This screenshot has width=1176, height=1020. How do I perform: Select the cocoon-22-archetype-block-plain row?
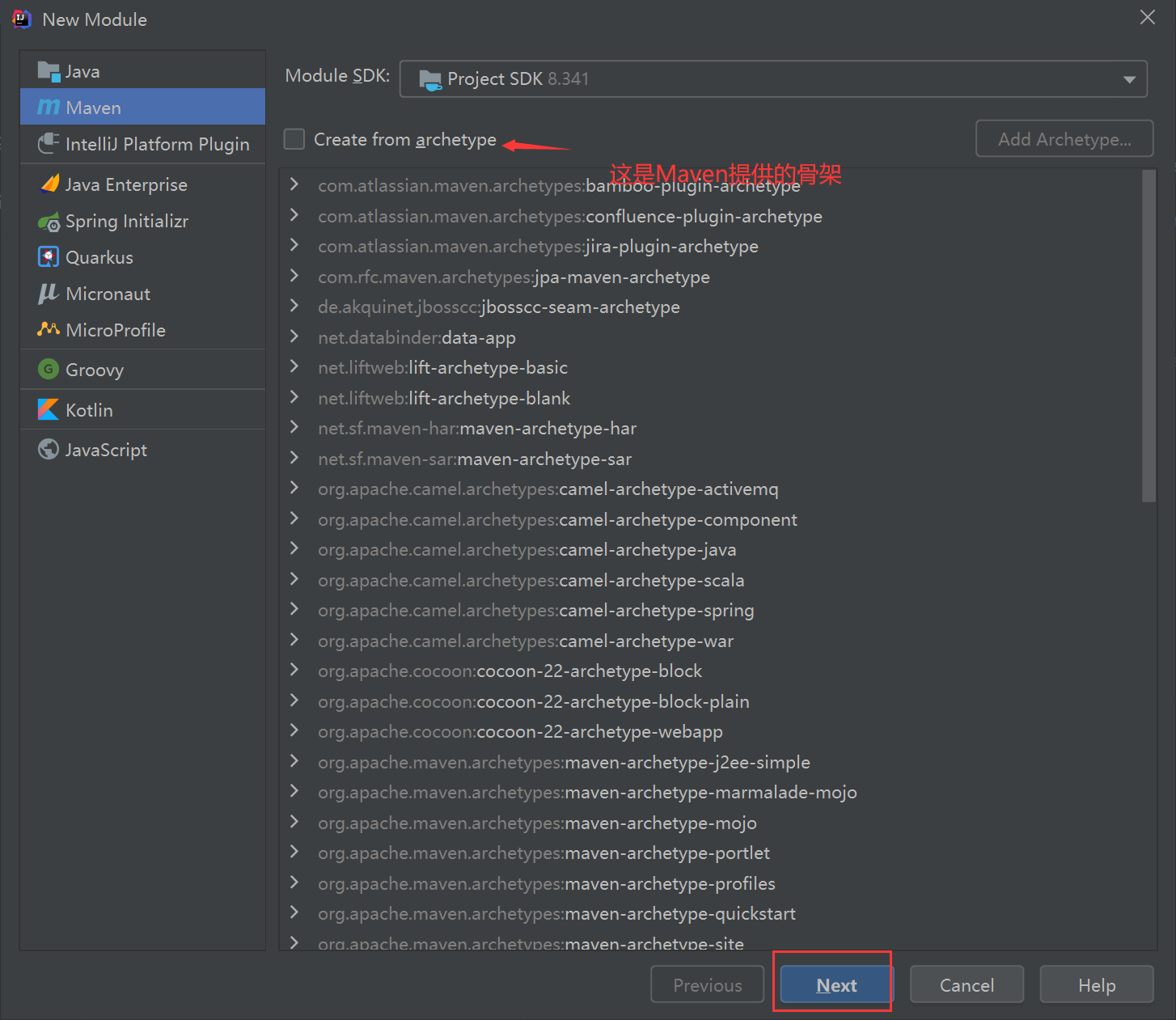click(x=710, y=701)
